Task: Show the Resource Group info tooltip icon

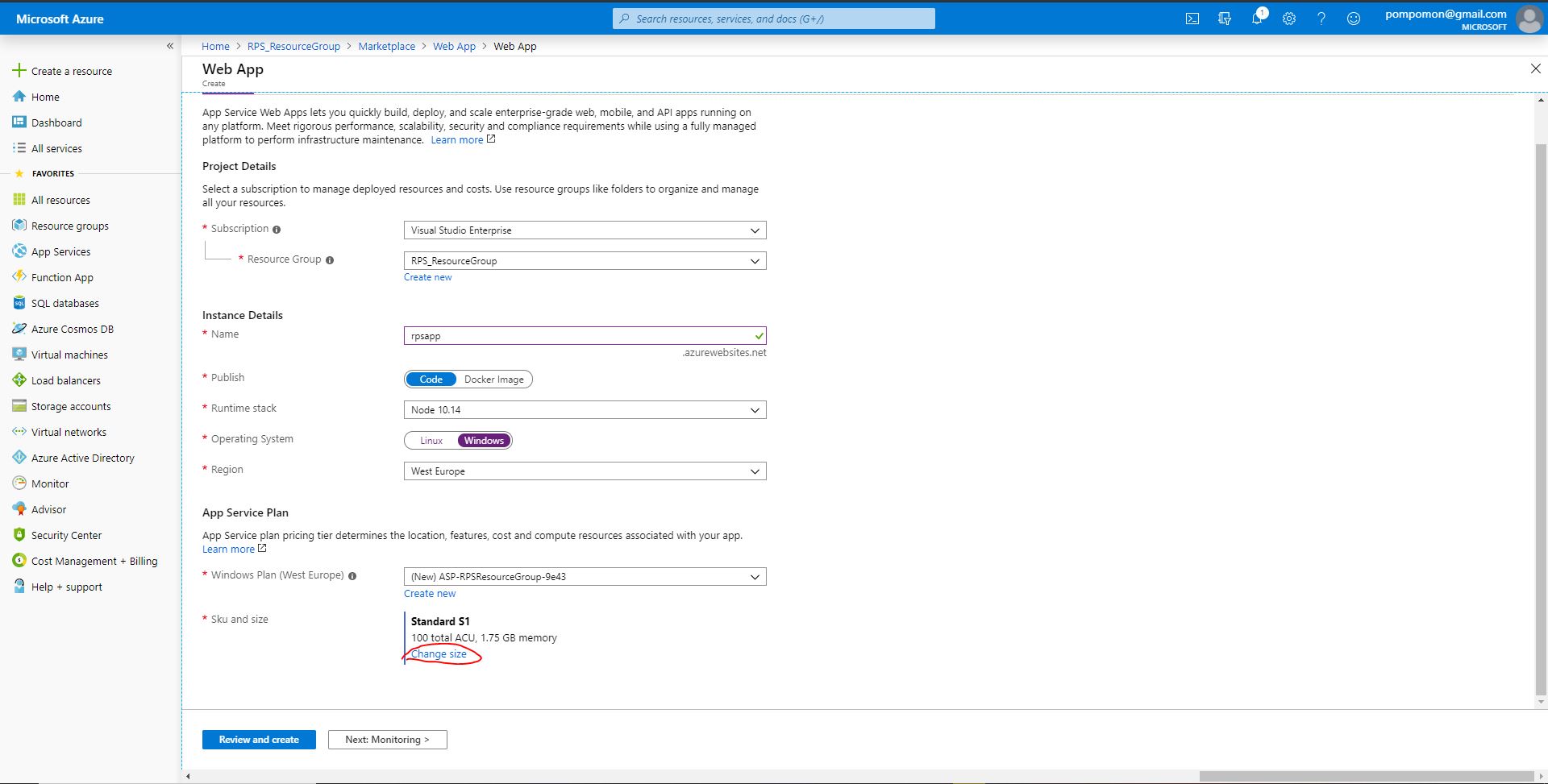Action: coord(330,260)
